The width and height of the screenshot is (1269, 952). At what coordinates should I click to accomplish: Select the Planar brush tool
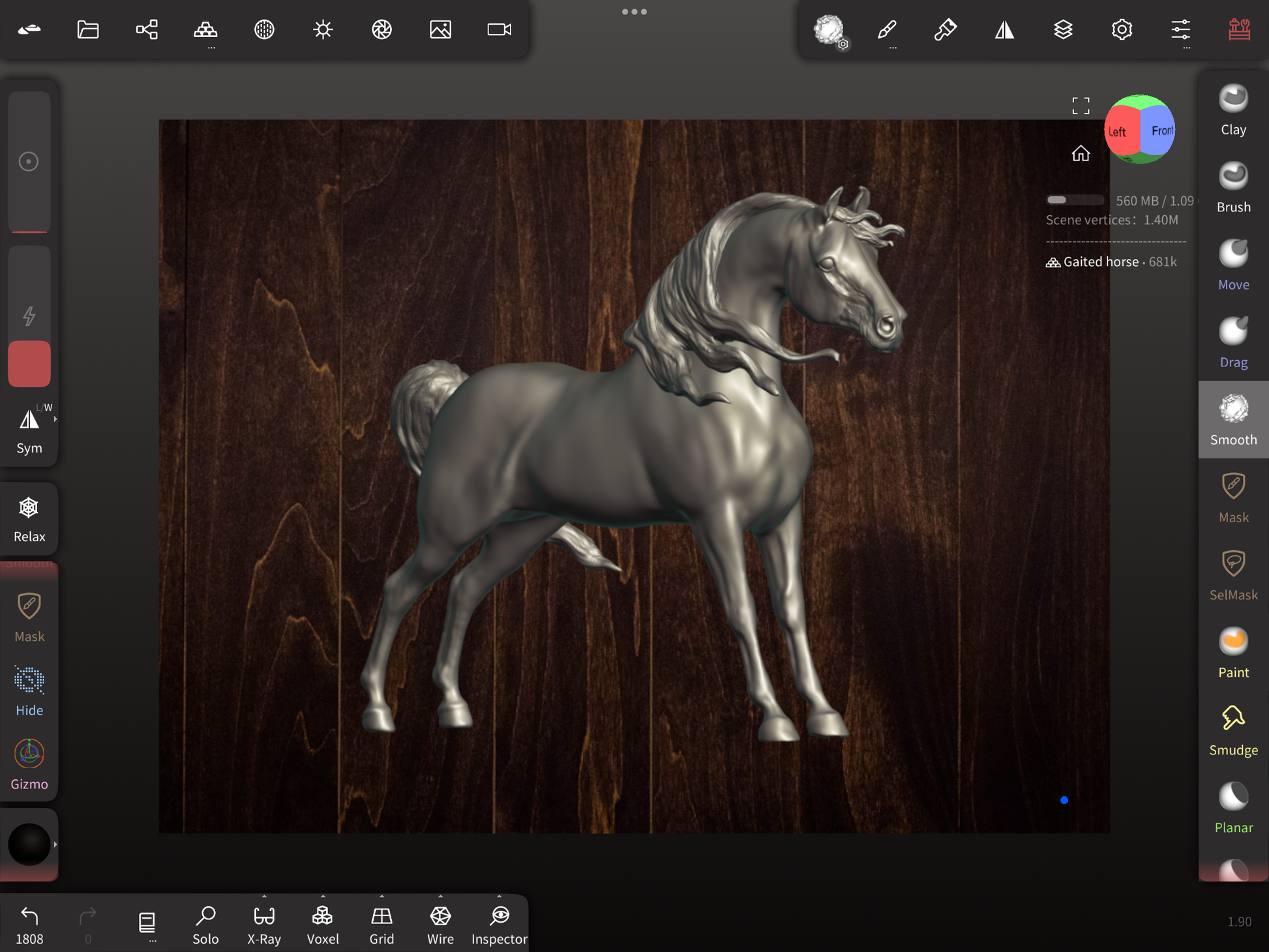click(1232, 809)
